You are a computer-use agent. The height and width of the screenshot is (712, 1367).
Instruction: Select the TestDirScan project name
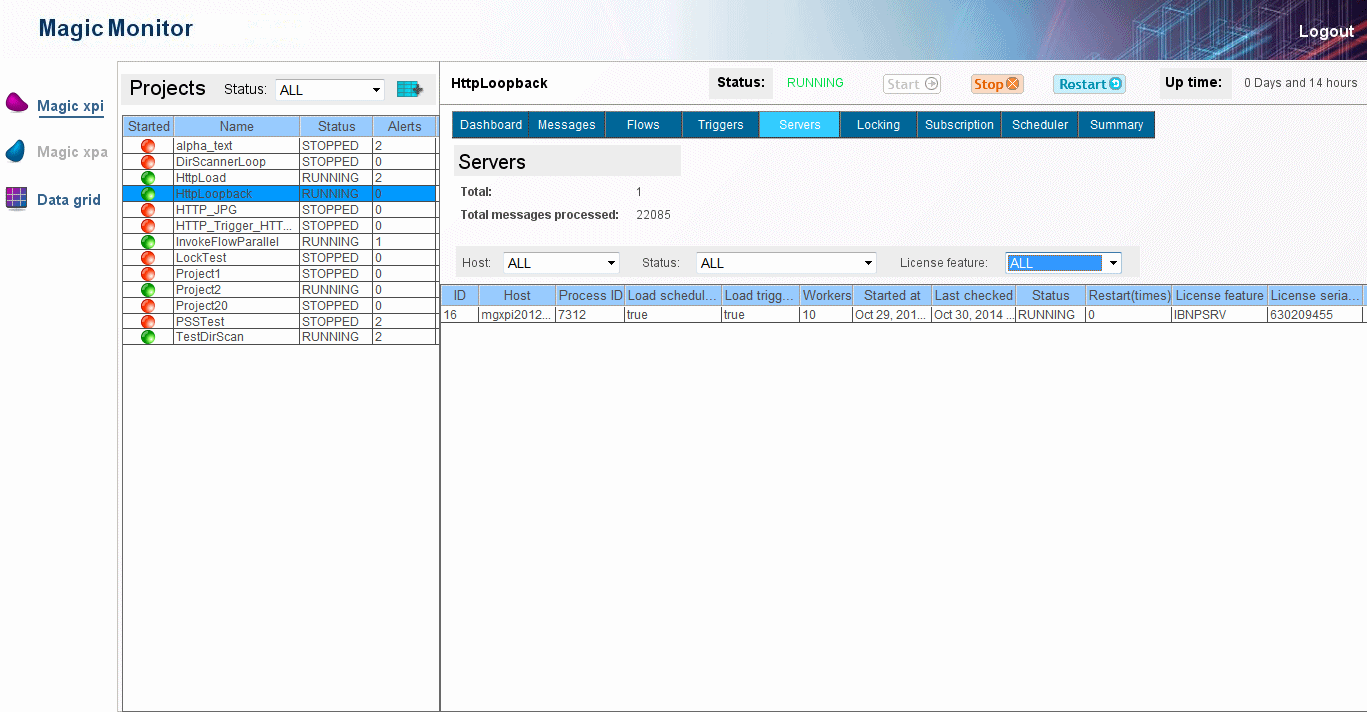pyautogui.click(x=209, y=337)
